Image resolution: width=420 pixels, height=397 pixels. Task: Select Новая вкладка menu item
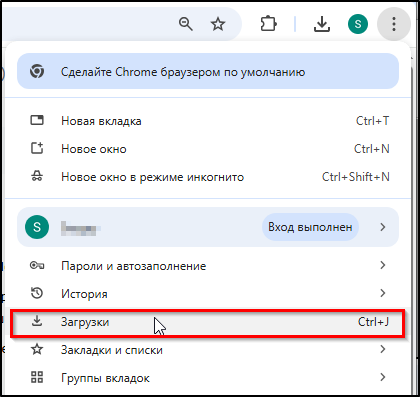coord(208,121)
